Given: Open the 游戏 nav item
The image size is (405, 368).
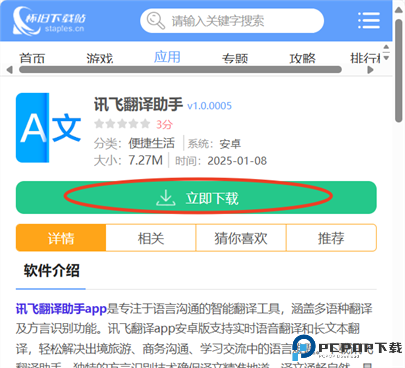Looking at the screenshot, I should point(100,58).
